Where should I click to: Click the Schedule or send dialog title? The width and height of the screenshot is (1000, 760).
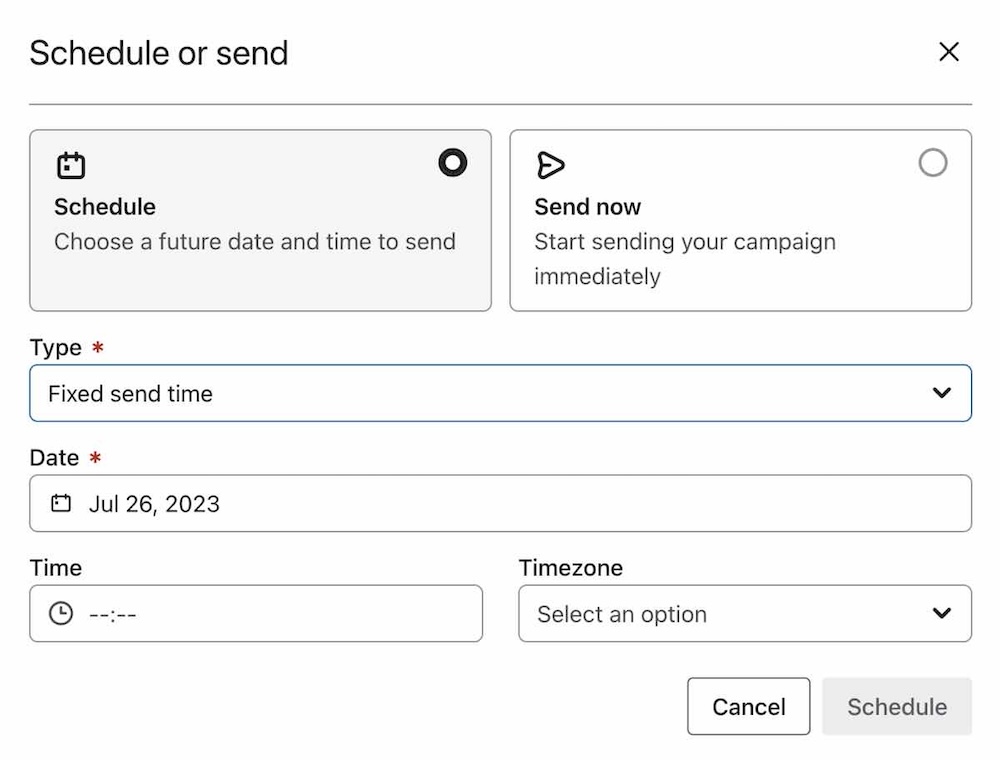tap(159, 53)
